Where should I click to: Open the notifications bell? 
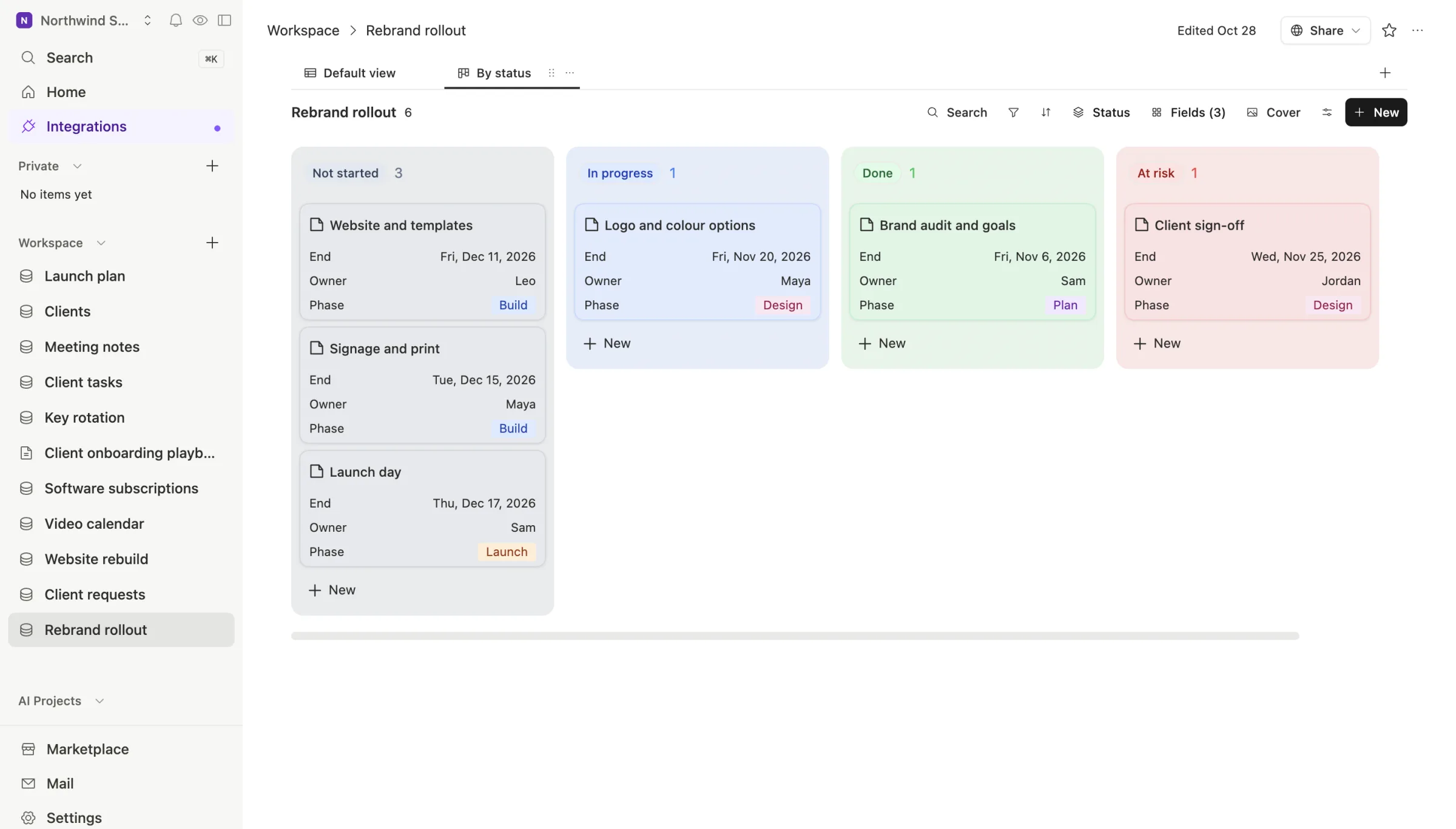coord(175,21)
